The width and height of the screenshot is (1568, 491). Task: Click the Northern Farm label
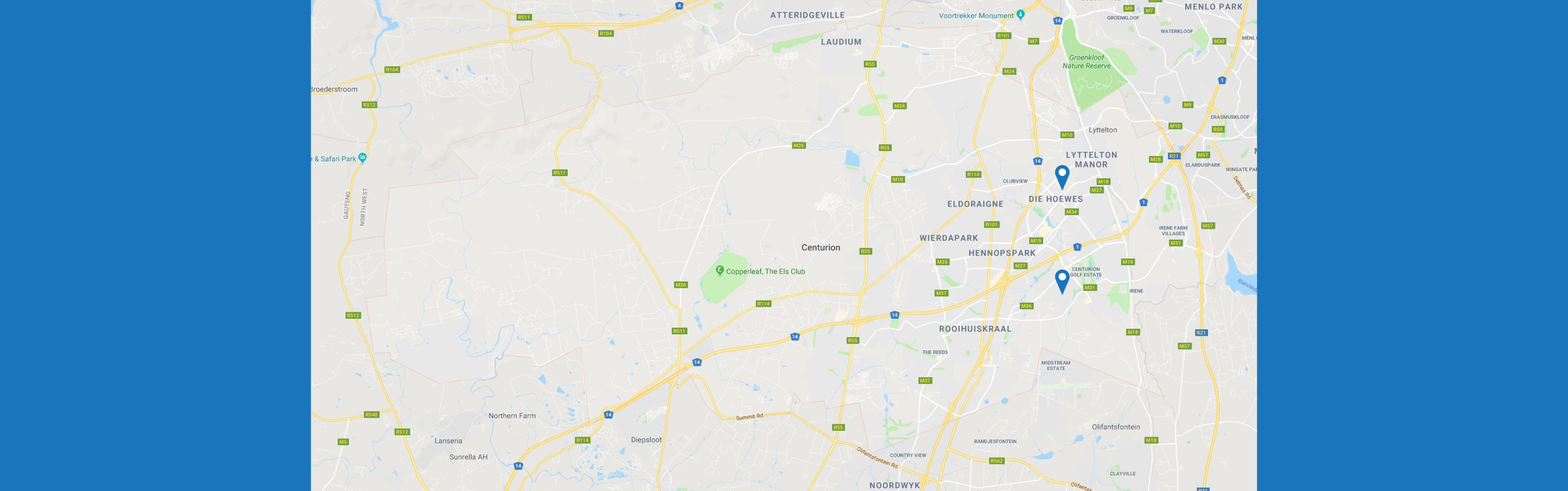[x=512, y=416]
